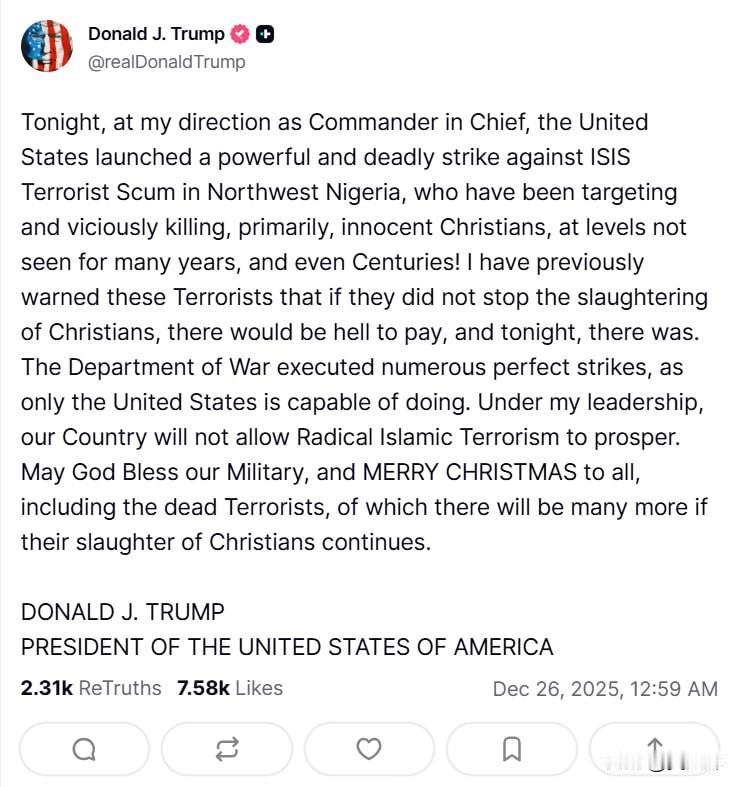Click the "DONALD J. TRUMP" signature line
The height and width of the screenshot is (787, 739).
point(122,612)
